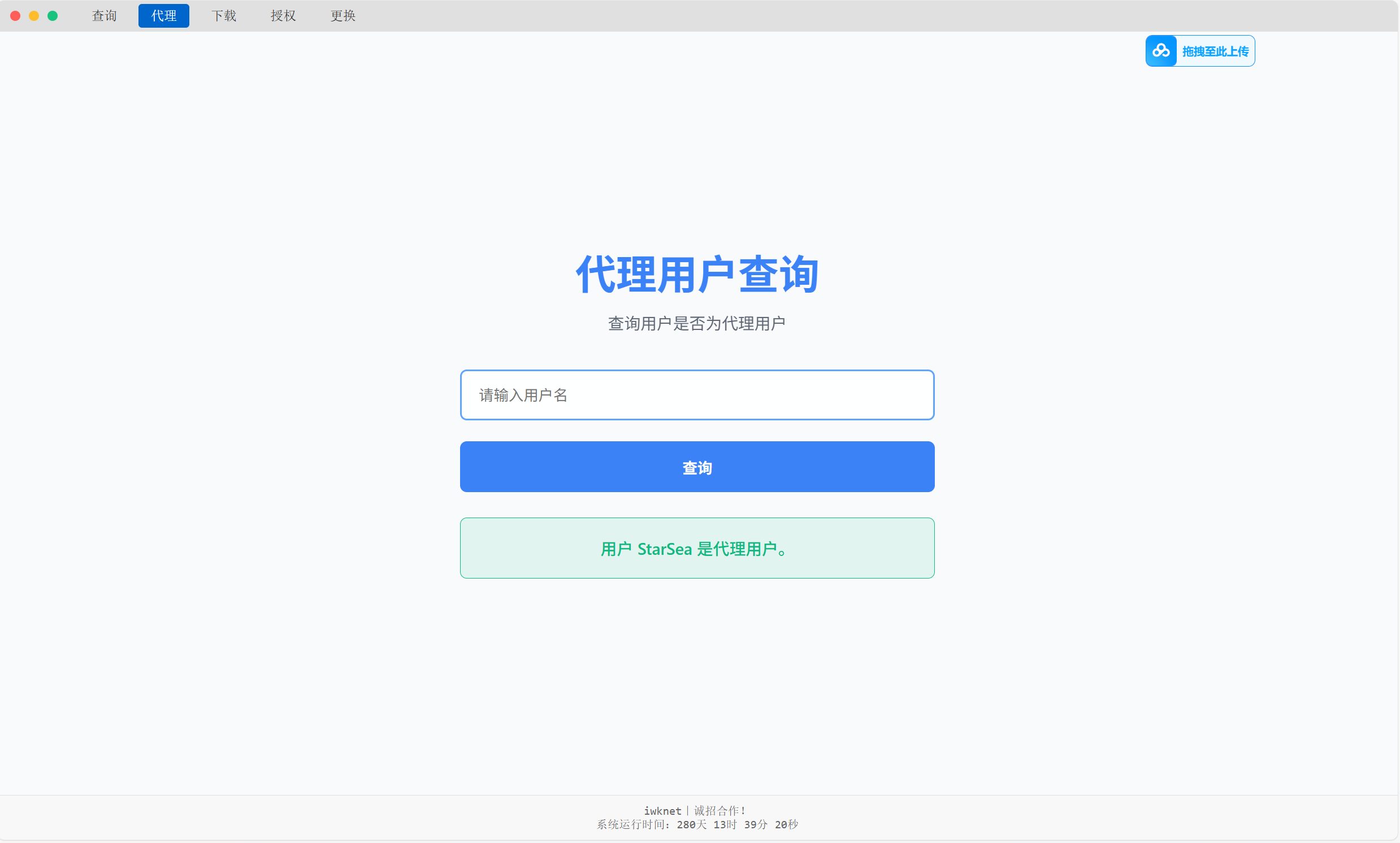Click the green maximize window dot
Image resolution: width=1400 pixels, height=843 pixels.
(x=52, y=16)
